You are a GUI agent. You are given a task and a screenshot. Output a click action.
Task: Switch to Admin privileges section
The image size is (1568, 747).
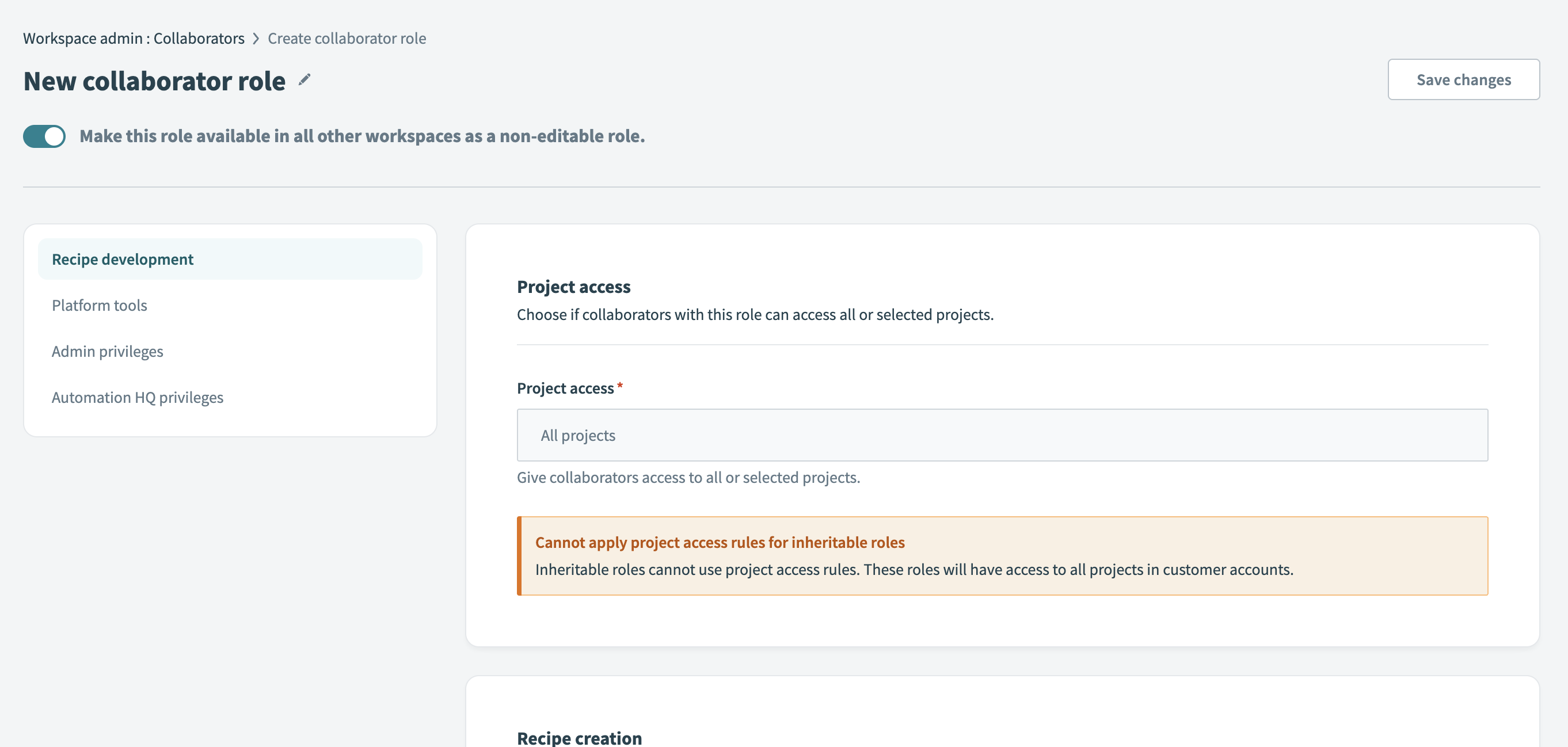[230, 351]
